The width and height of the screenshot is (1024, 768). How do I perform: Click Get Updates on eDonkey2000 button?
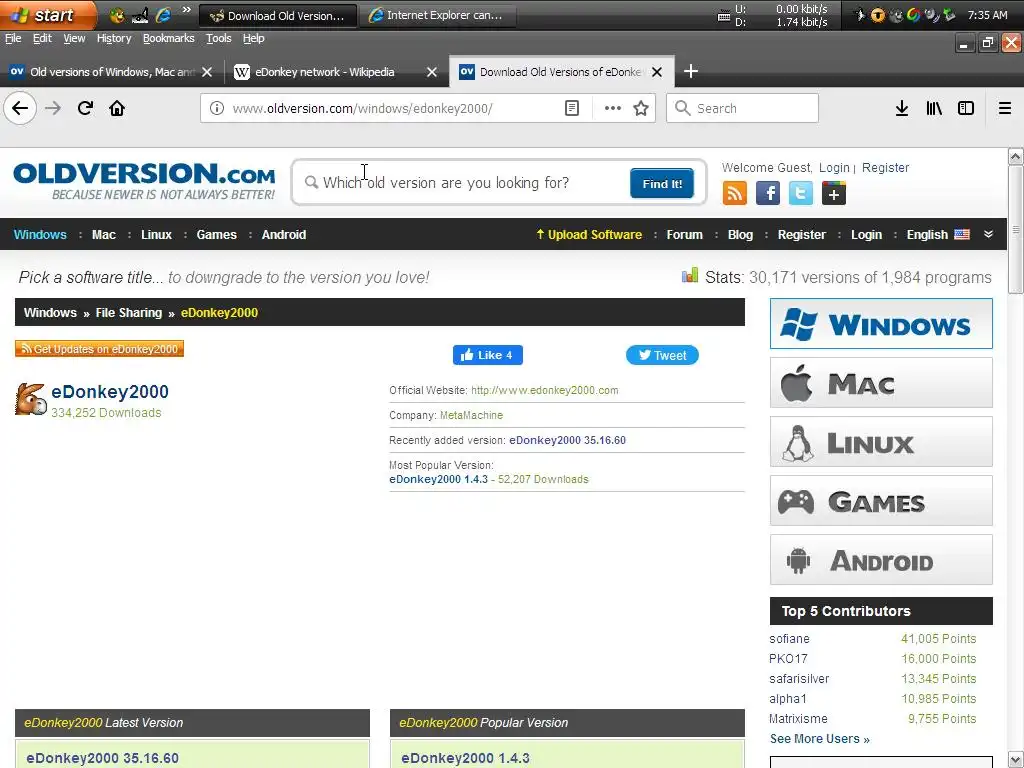[x=99, y=349]
